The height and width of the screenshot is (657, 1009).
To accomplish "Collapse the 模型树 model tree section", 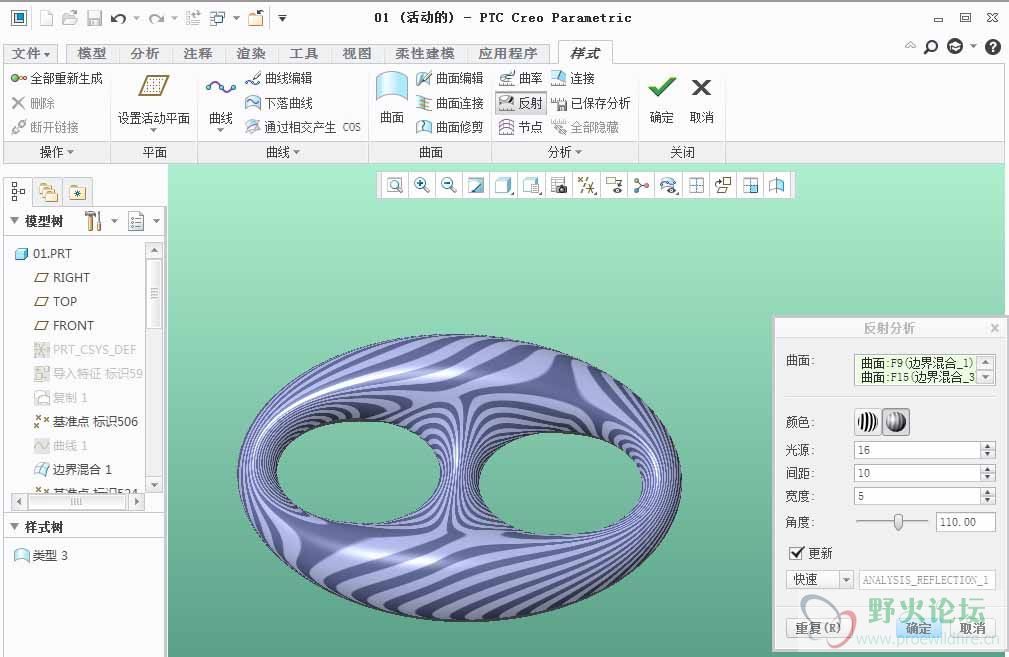I will (x=15, y=221).
